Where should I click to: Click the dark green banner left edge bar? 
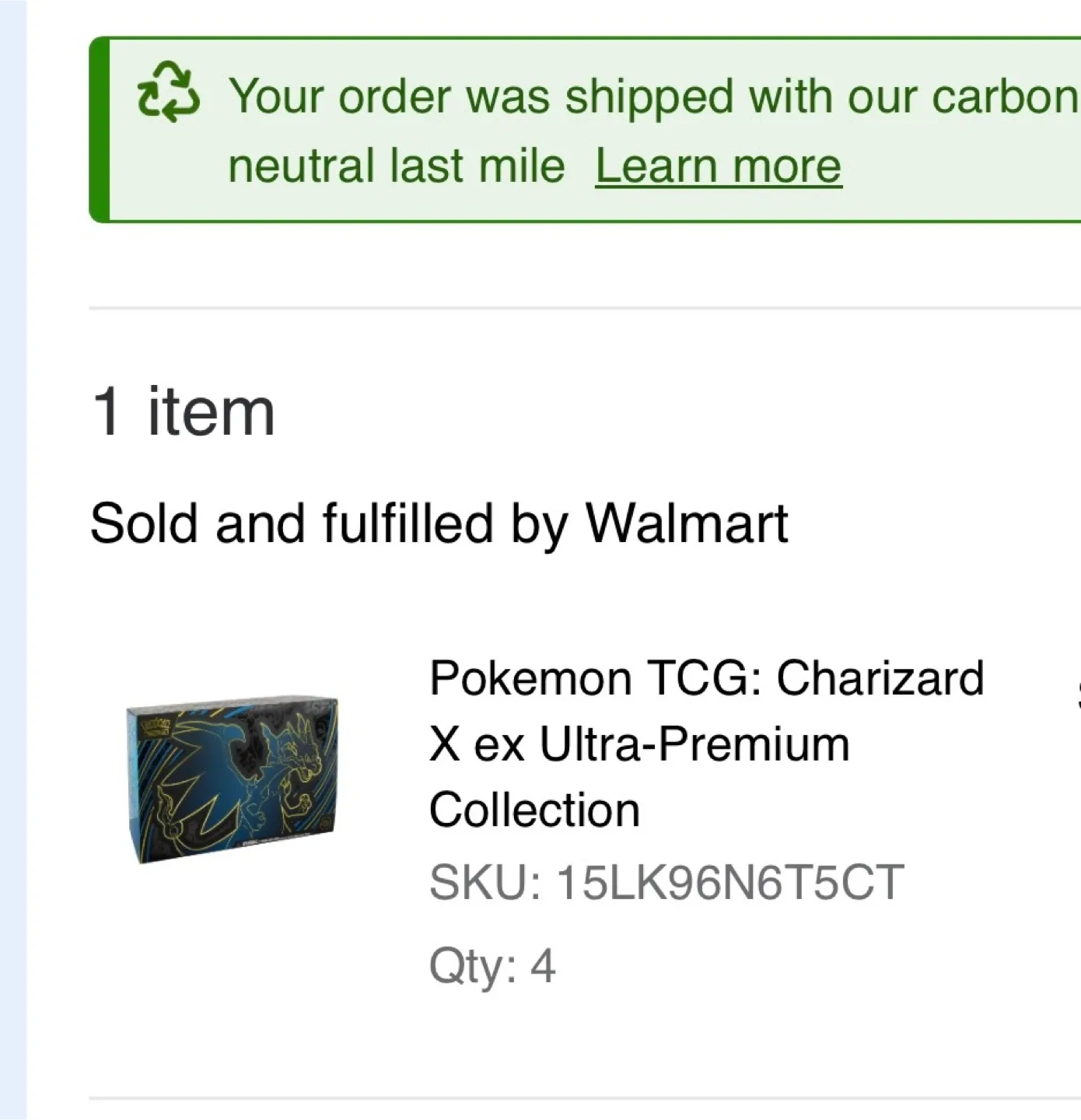tap(99, 129)
